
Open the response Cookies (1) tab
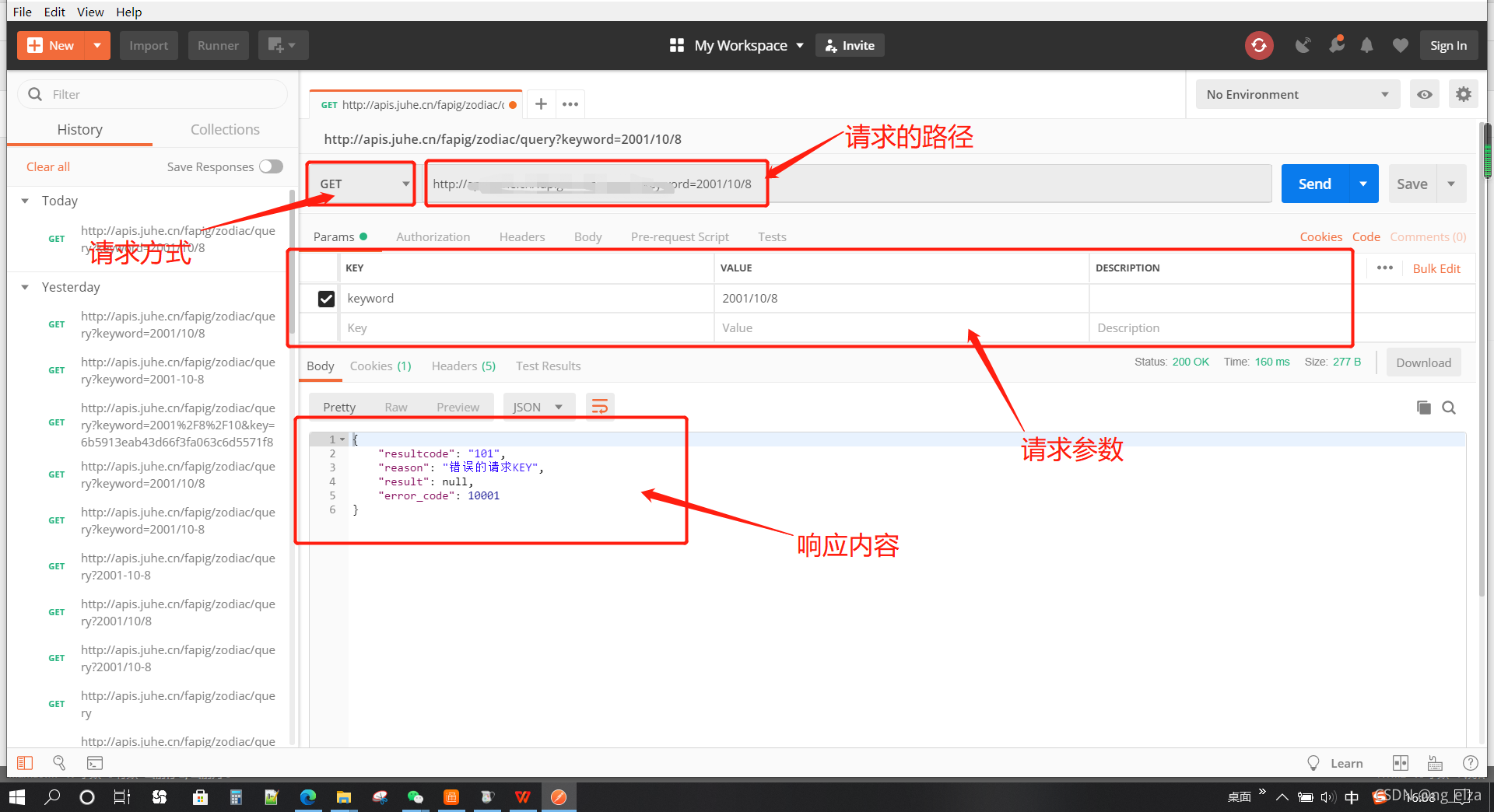[x=381, y=366]
